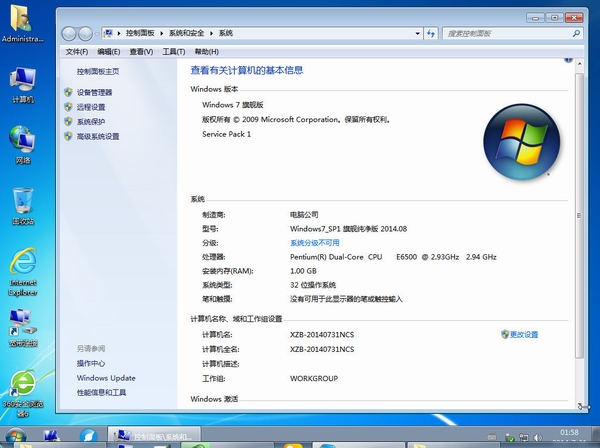Viewport: 600px width, 448px height.
Task: Click the network tray icon
Action: coord(523,437)
